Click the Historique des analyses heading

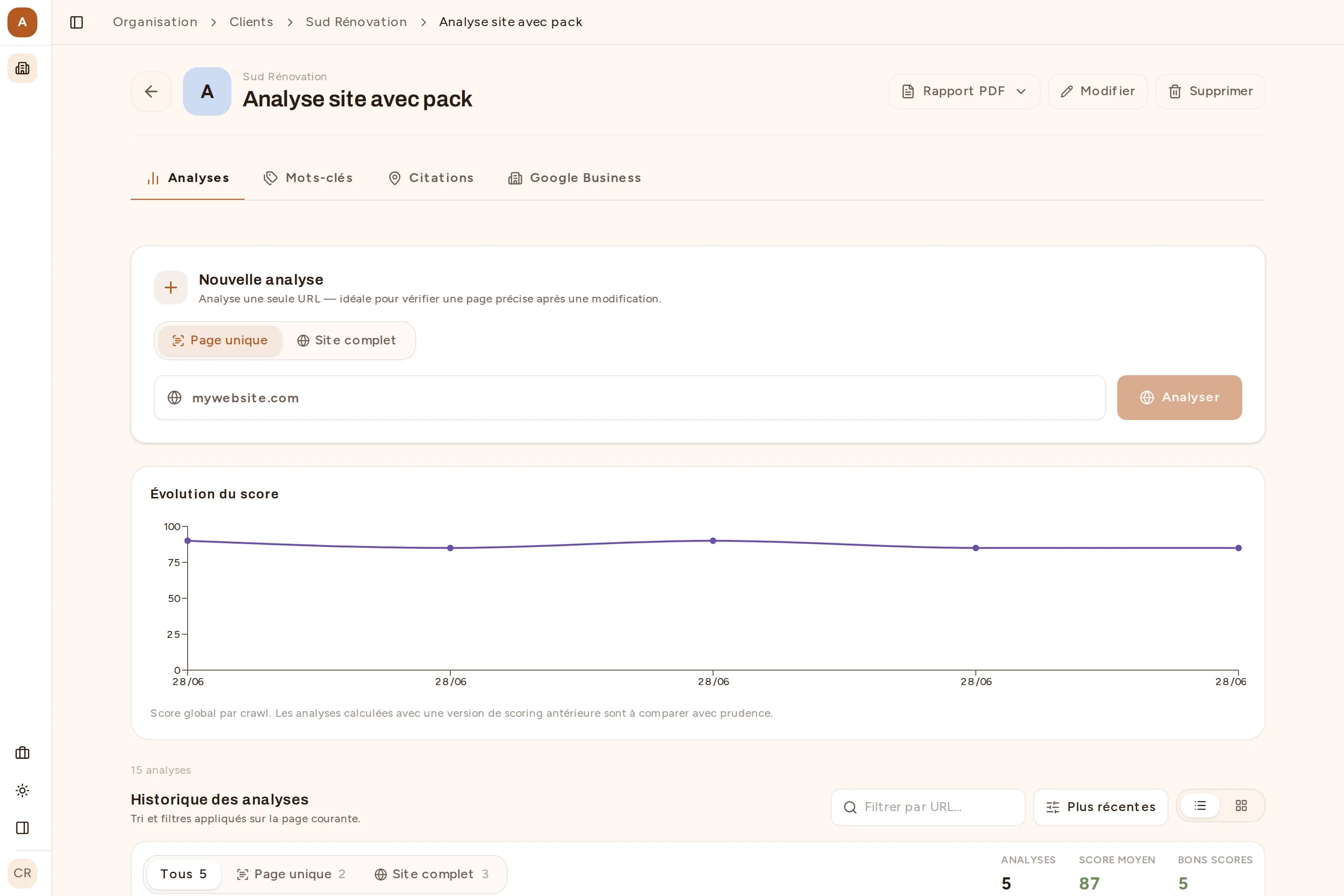point(219,799)
